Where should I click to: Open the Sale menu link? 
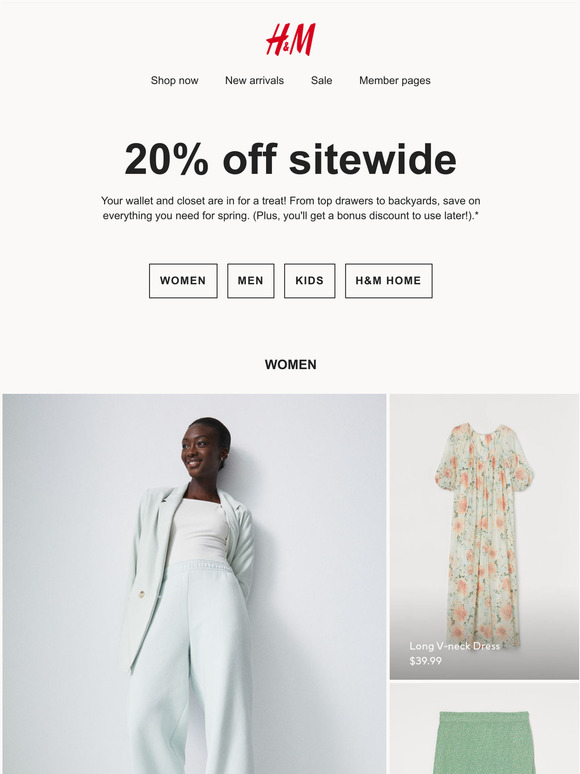(321, 80)
